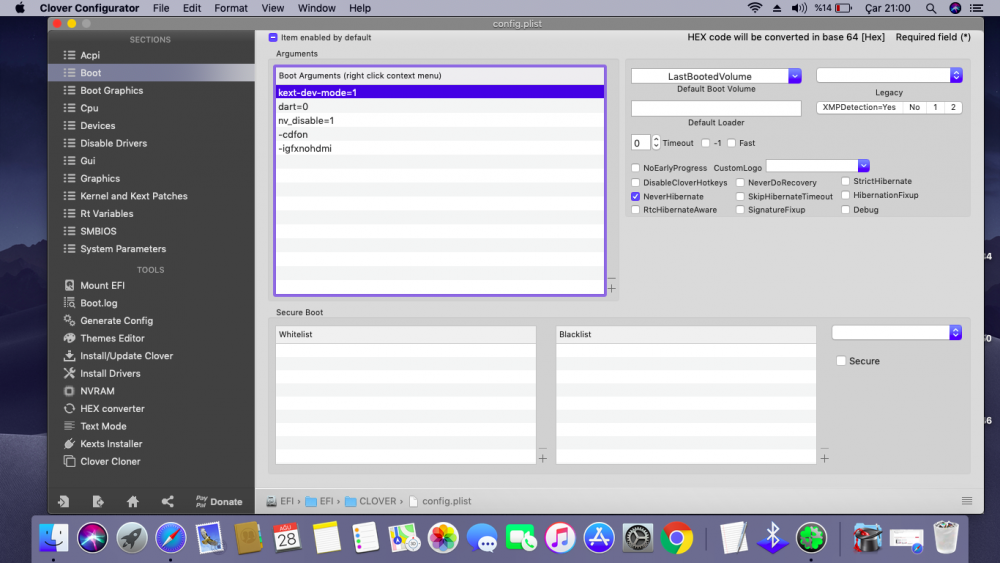Open the Clover Cloner tool
Screen dimensions: 1000x563
[110, 462]
